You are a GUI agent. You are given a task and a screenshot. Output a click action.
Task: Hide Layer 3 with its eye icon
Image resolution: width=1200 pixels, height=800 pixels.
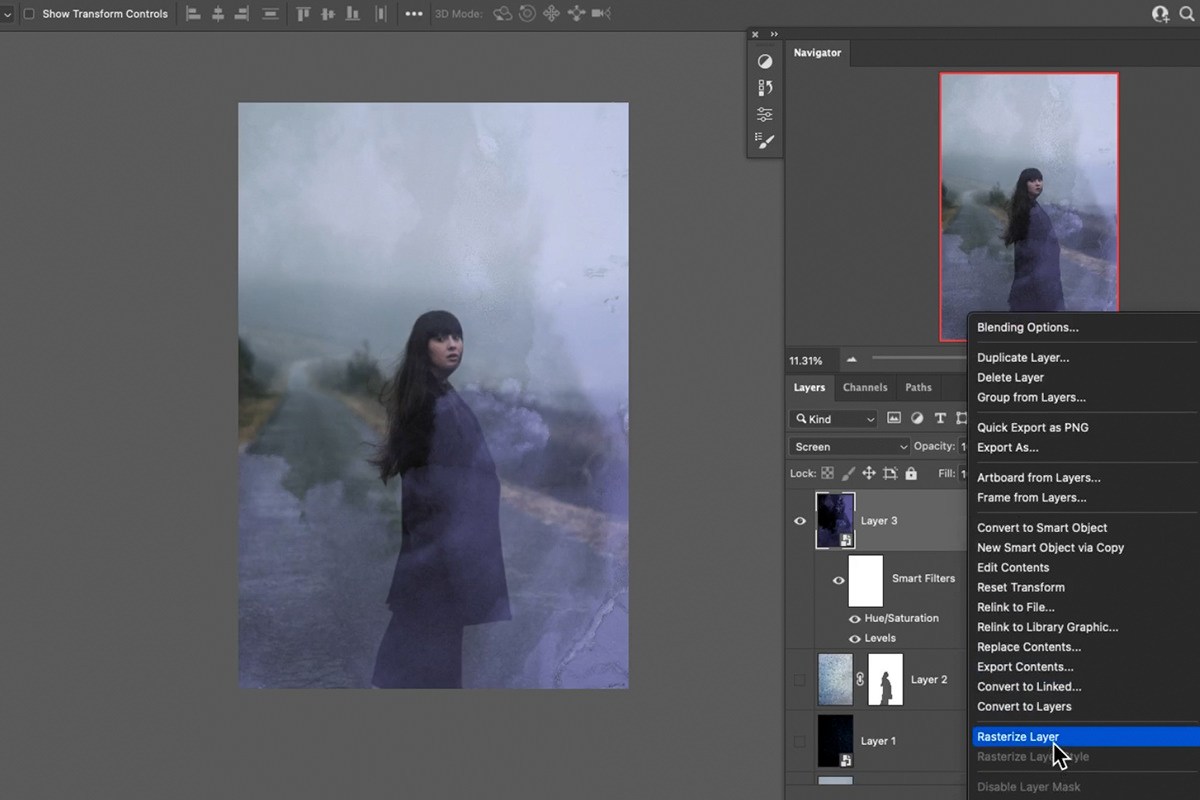800,520
